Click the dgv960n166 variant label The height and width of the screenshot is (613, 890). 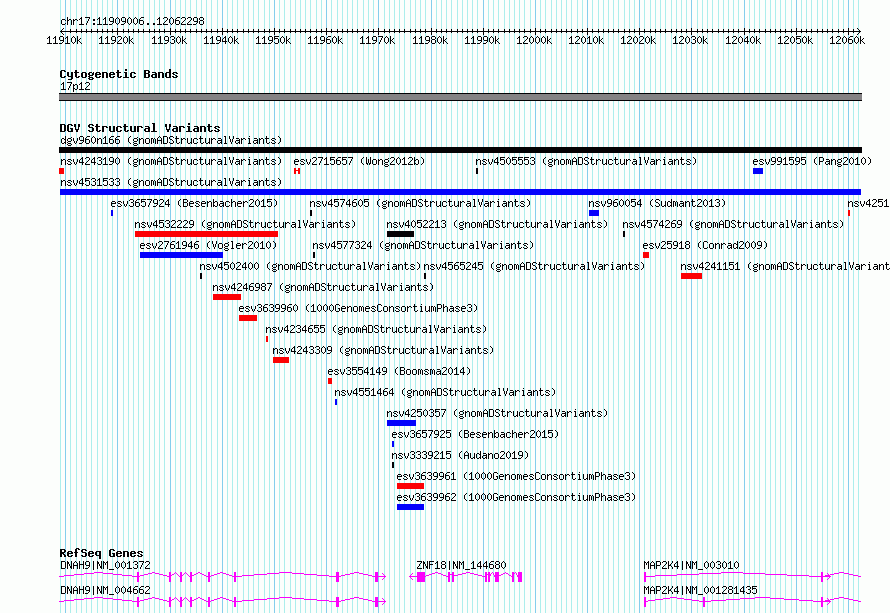click(x=171, y=140)
